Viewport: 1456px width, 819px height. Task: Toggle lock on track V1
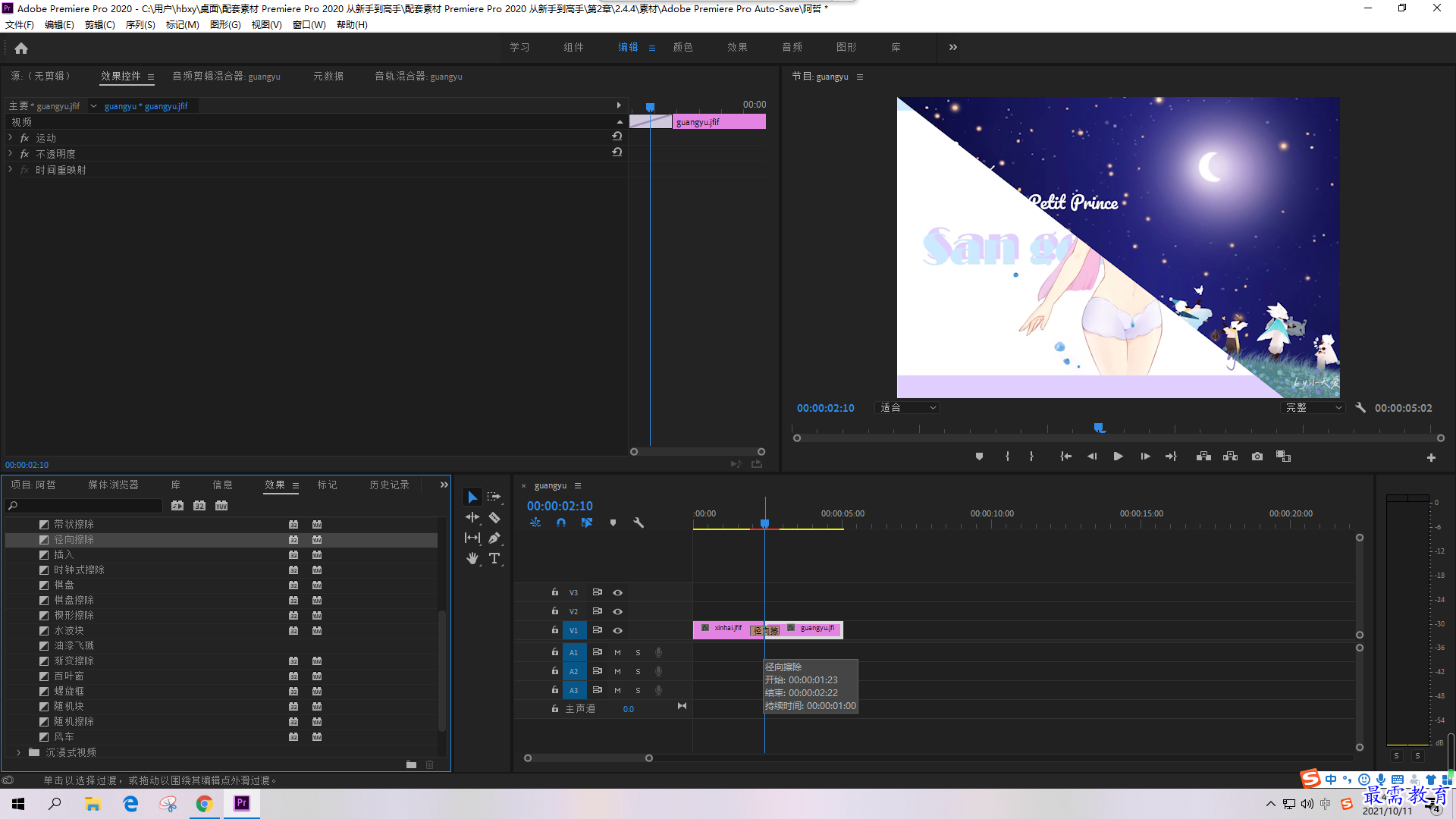tap(555, 630)
